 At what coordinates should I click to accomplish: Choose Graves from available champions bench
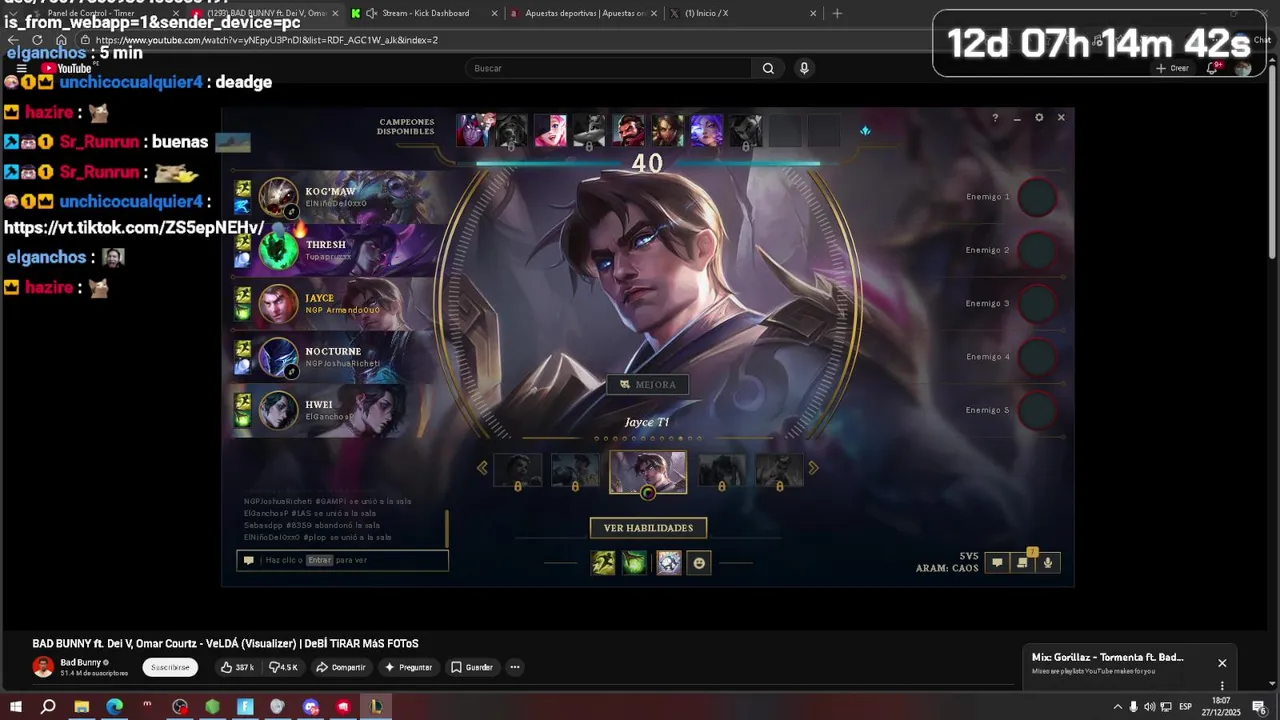[x=628, y=131]
